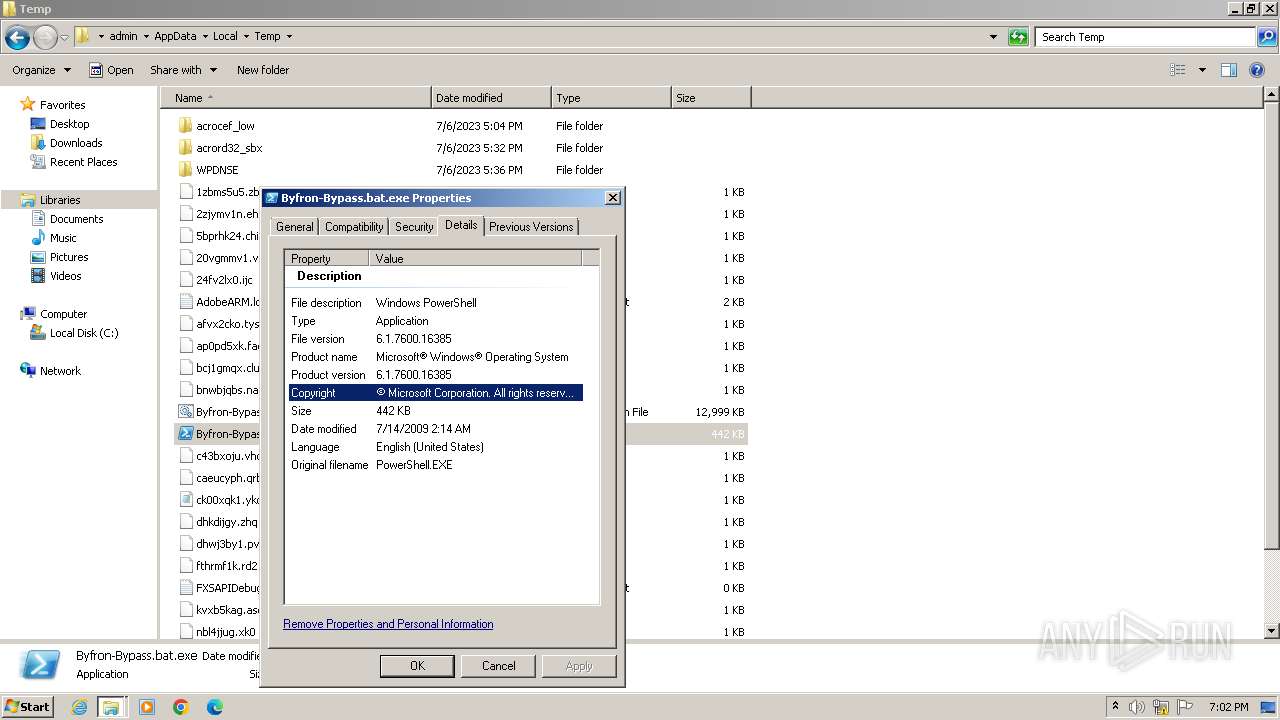Select the Byfron-Bypass PowerShell exe file icon

[x=185, y=434]
